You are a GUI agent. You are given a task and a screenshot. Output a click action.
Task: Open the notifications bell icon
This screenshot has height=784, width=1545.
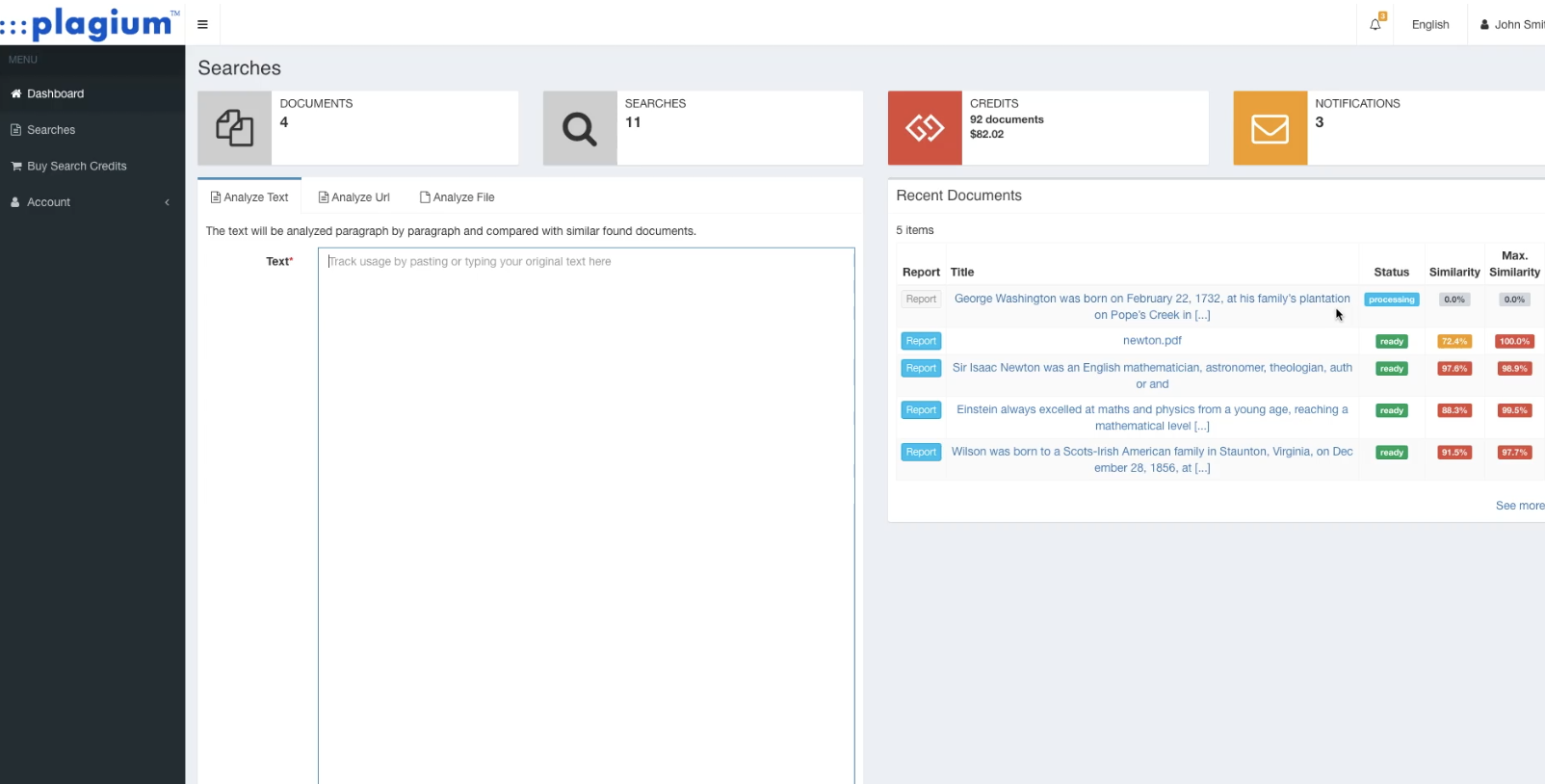click(x=1376, y=23)
